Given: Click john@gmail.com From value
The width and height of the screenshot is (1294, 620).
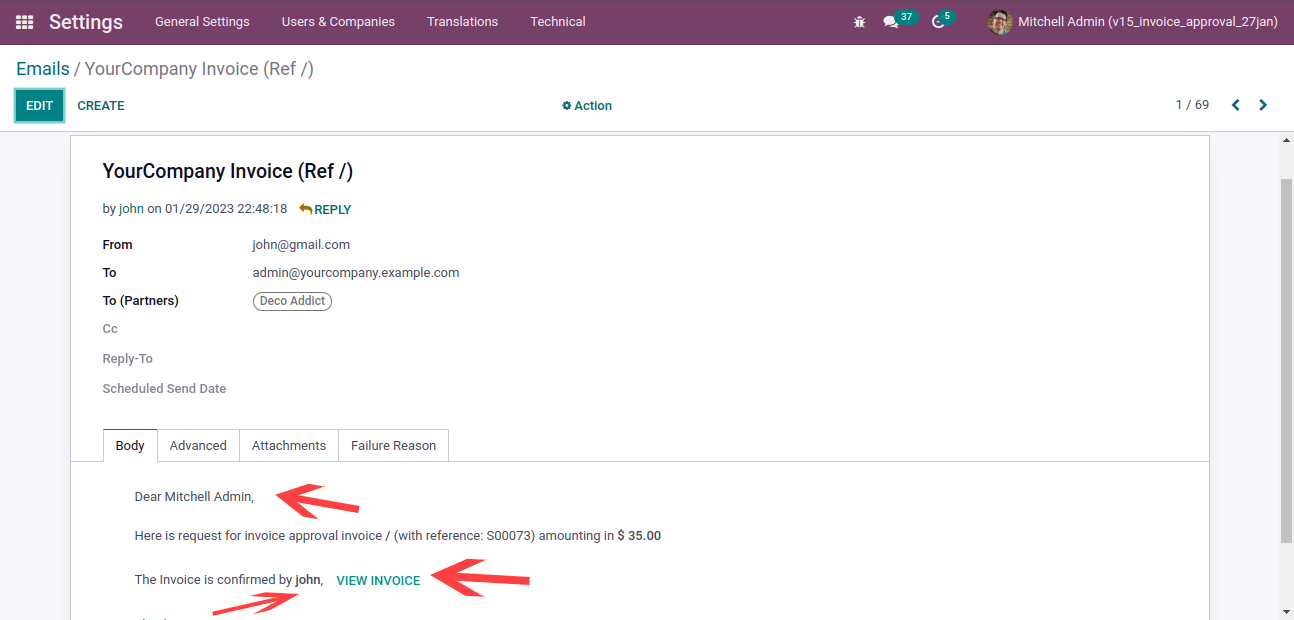Looking at the screenshot, I should pos(301,245).
